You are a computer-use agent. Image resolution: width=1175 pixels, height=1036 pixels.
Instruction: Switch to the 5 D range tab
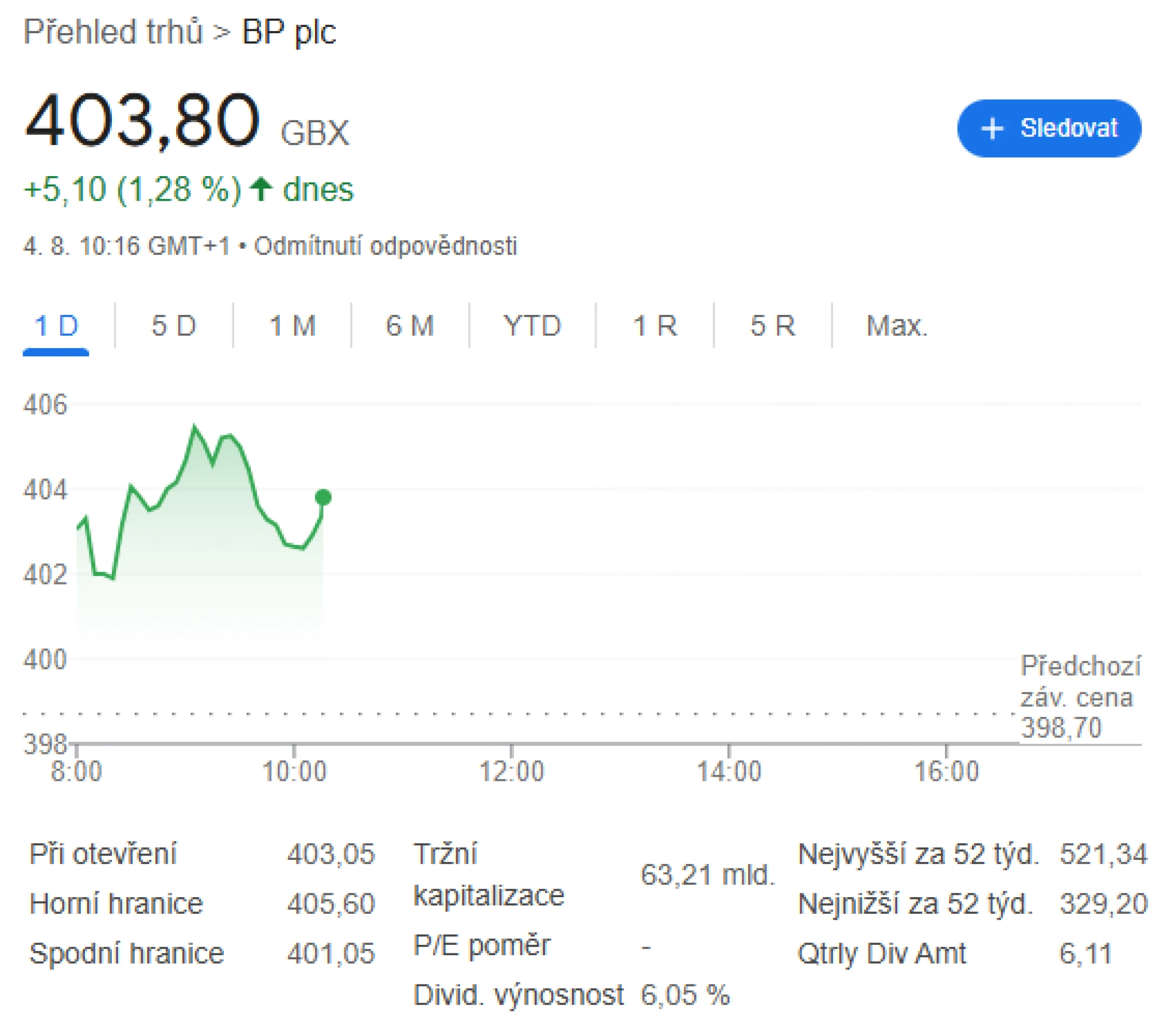(174, 326)
